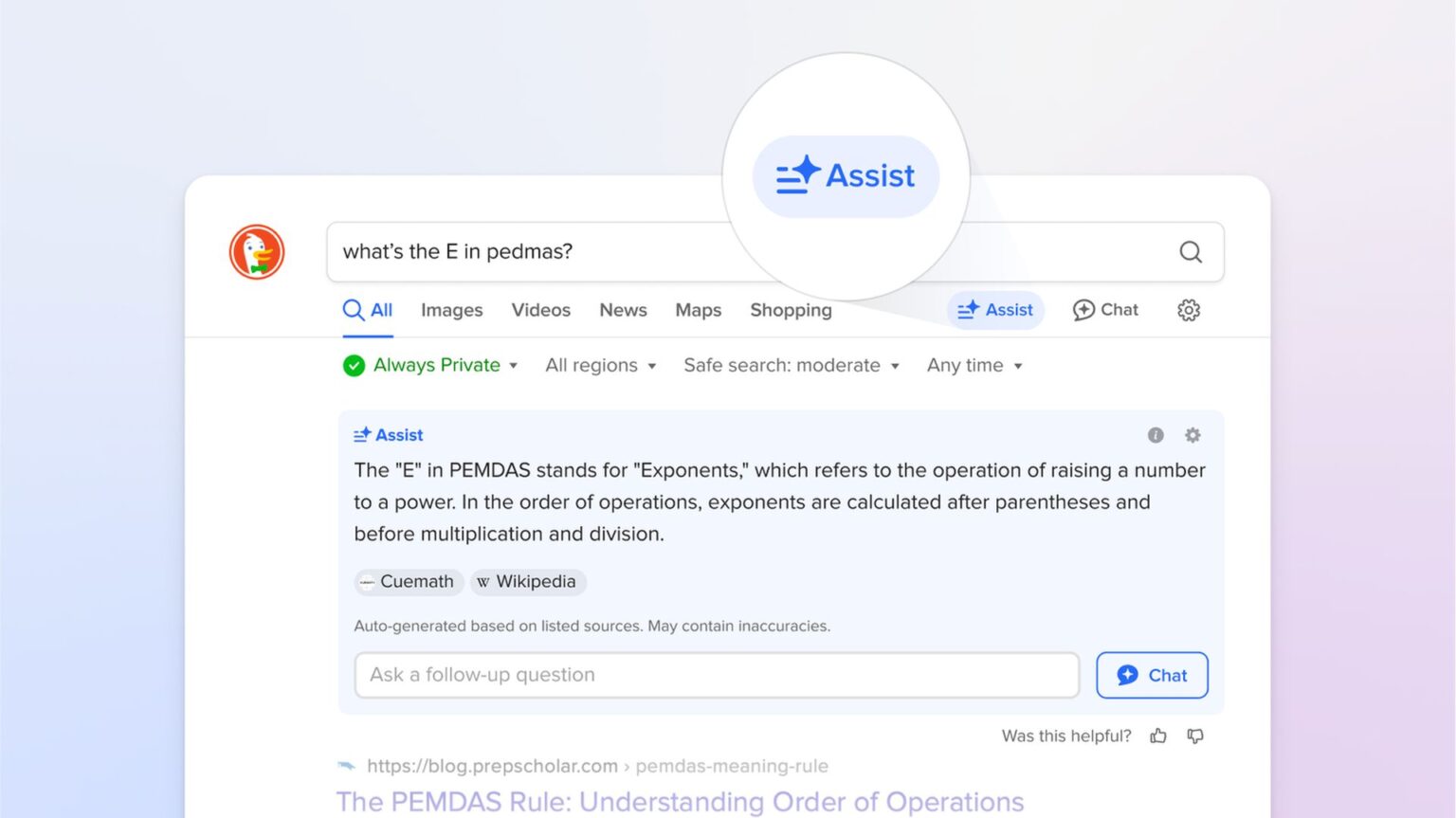
Task: Open the Wikipedia source chip
Action: [x=528, y=582]
